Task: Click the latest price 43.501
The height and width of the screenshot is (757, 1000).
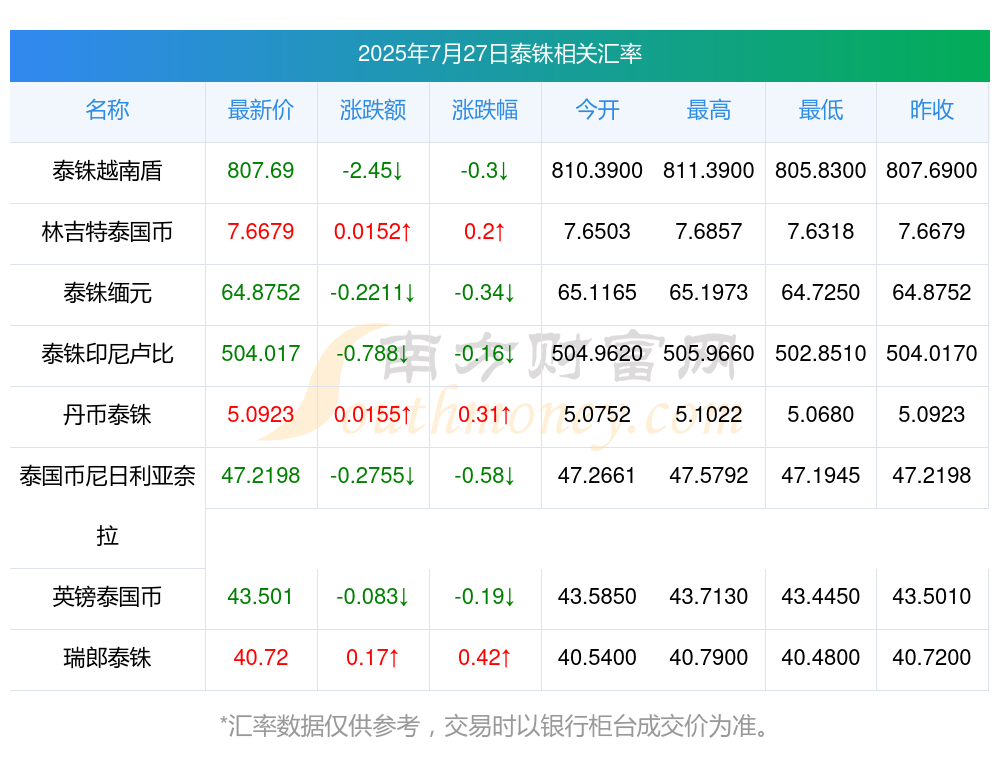Action: tap(261, 597)
